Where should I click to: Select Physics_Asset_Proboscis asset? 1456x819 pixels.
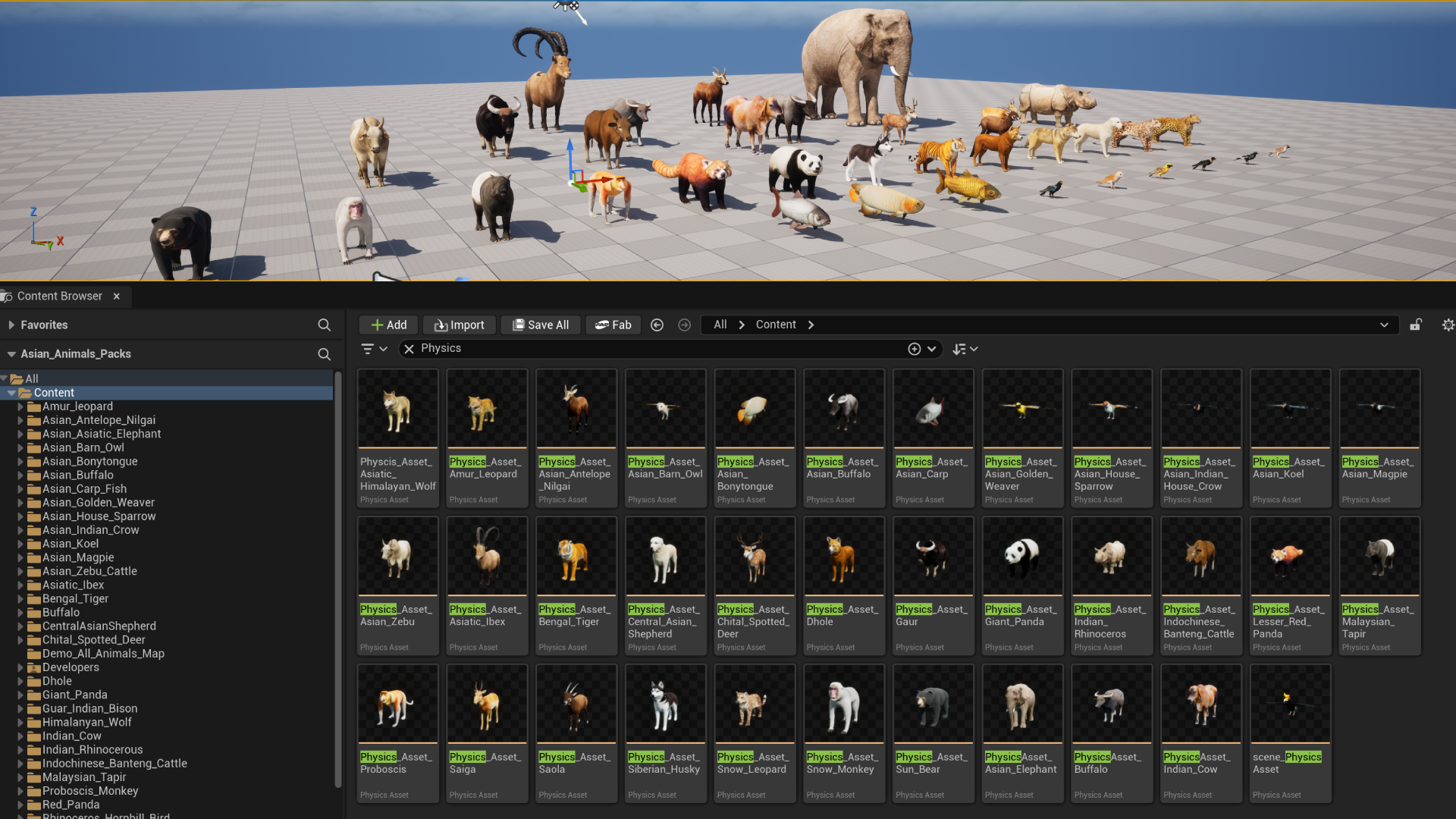(x=397, y=733)
